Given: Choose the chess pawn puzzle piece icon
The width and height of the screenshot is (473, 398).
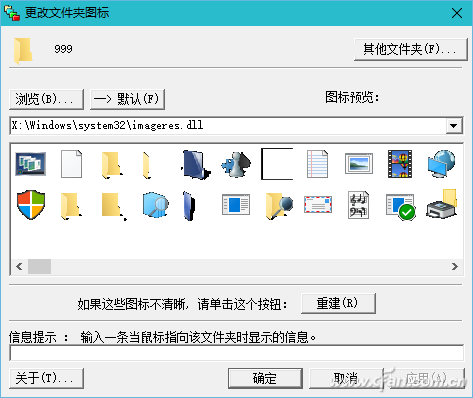Looking at the screenshot, I should [x=236, y=164].
